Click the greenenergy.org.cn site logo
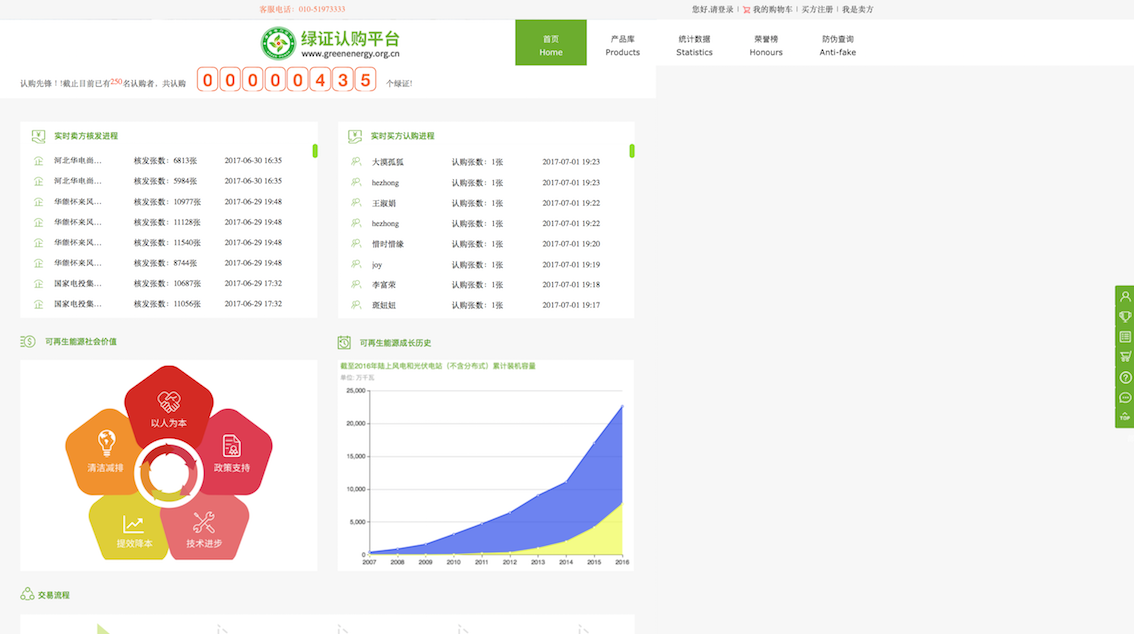The image size is (1134, 634). pos(330,43)
